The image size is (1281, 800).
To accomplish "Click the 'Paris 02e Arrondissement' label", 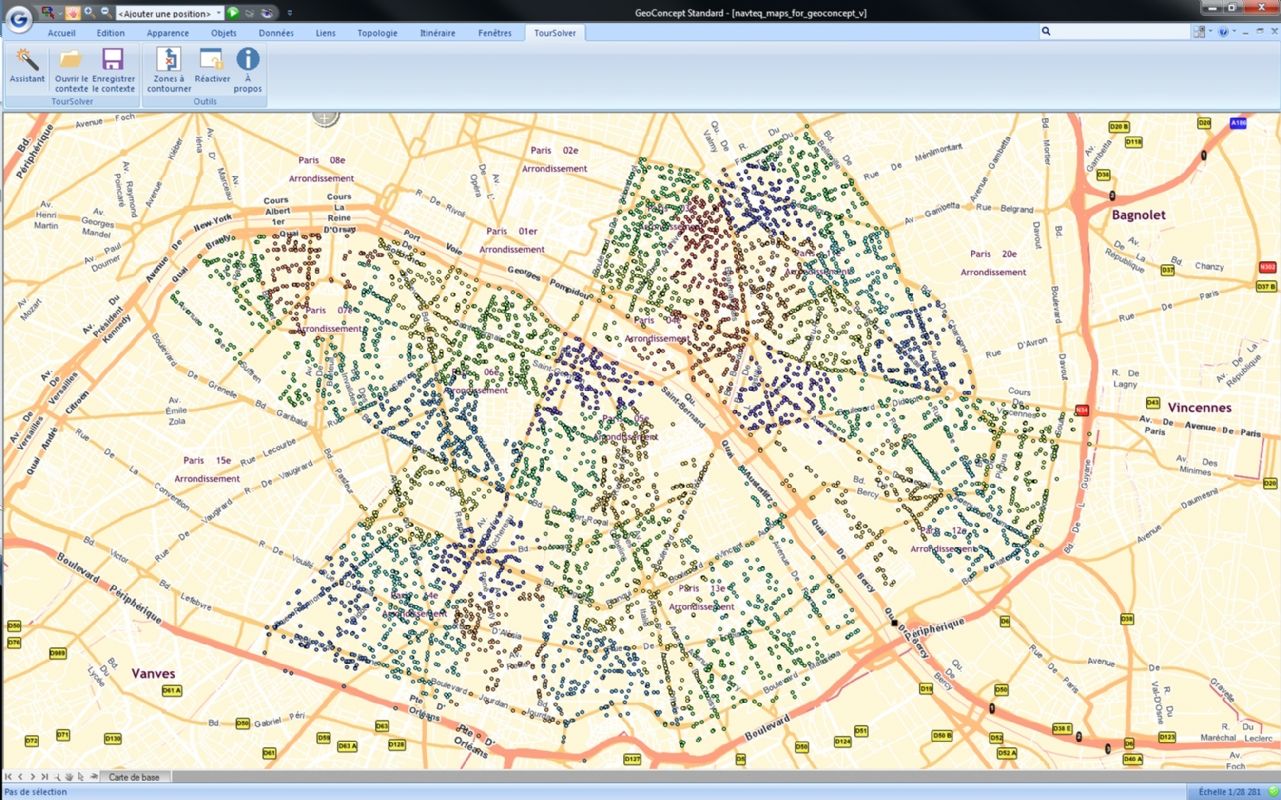I will (554, 159).
